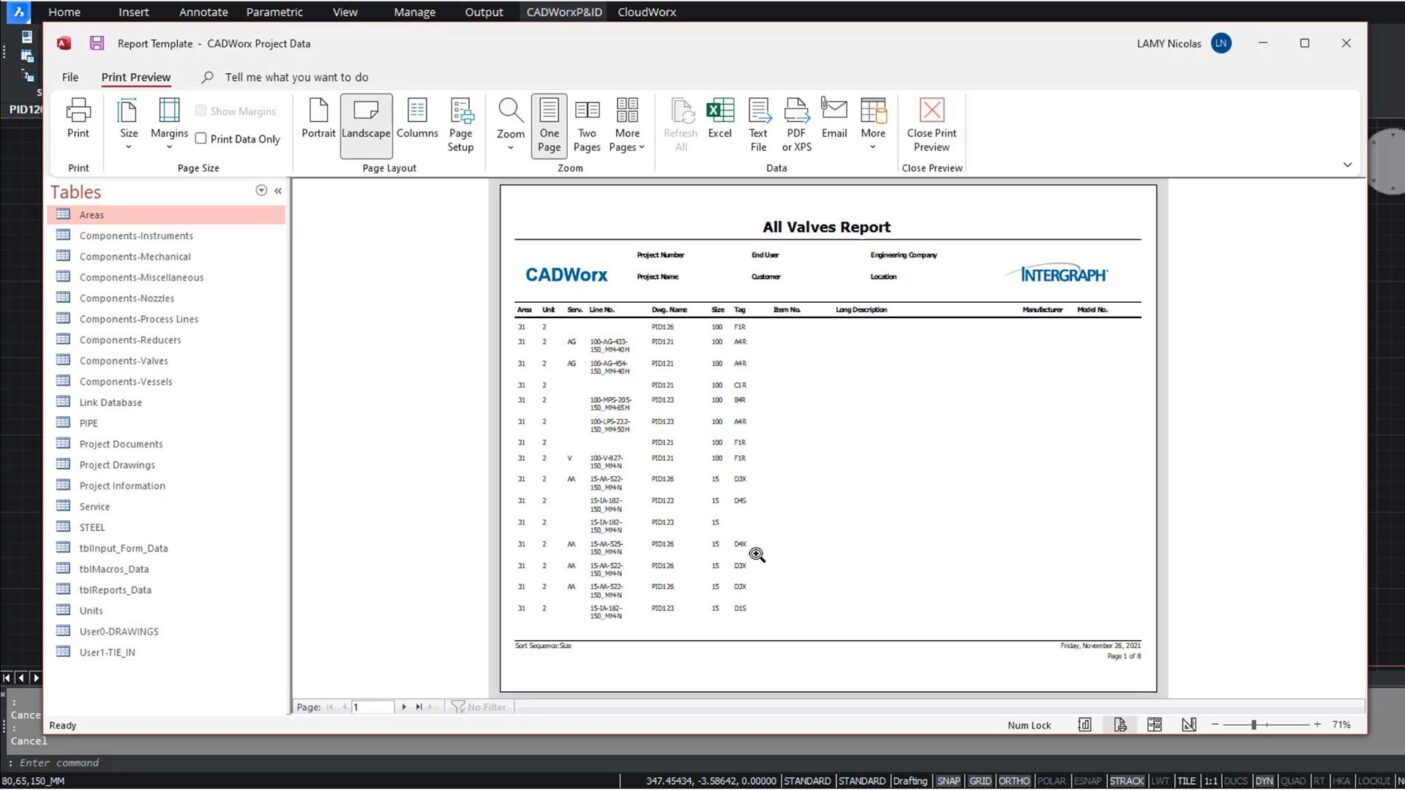Open the tblReports_Data table

point(166,590)
